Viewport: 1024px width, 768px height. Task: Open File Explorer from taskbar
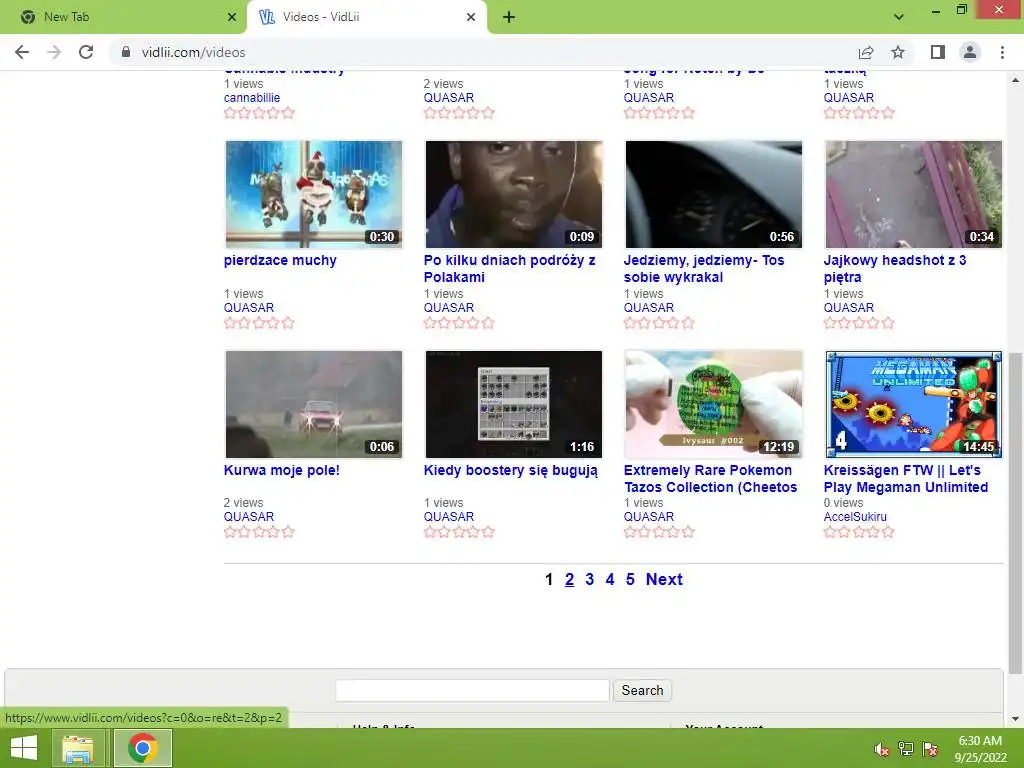78,748
